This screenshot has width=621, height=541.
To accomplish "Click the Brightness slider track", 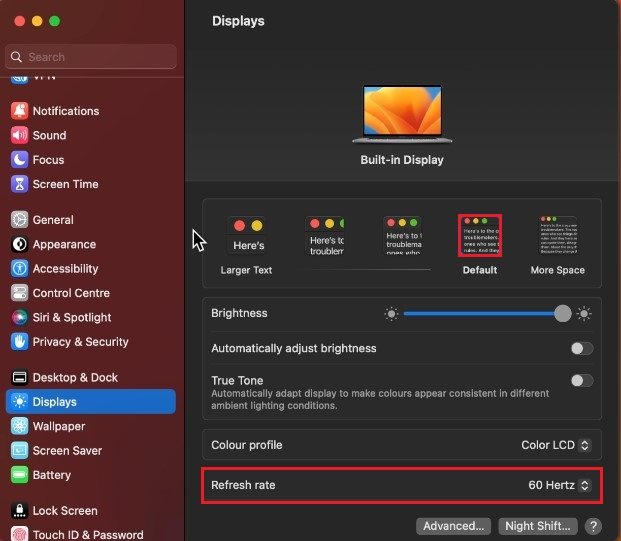I will pos(480,314).
